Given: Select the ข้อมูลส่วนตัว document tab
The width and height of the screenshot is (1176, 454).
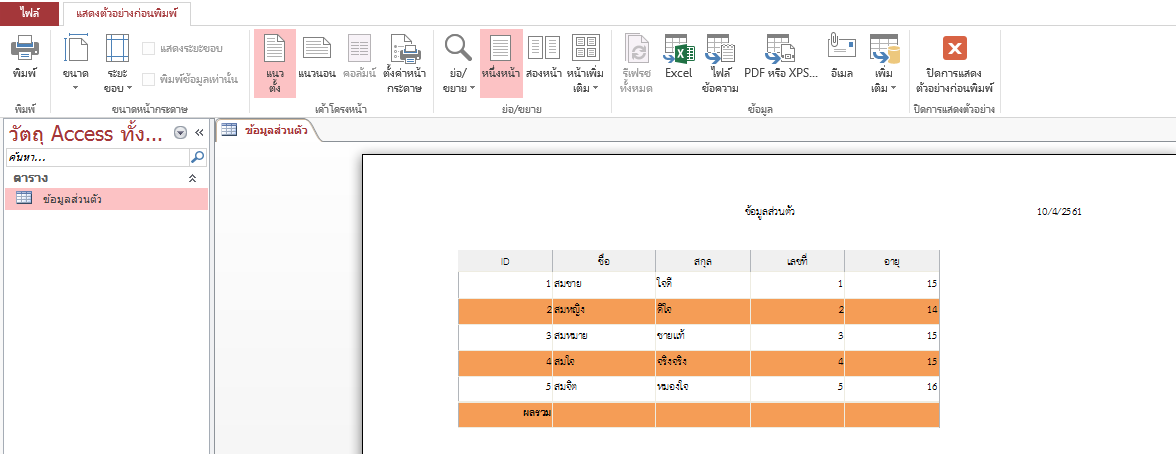Looking at the screenshot, I should click(x=266, y=129).
